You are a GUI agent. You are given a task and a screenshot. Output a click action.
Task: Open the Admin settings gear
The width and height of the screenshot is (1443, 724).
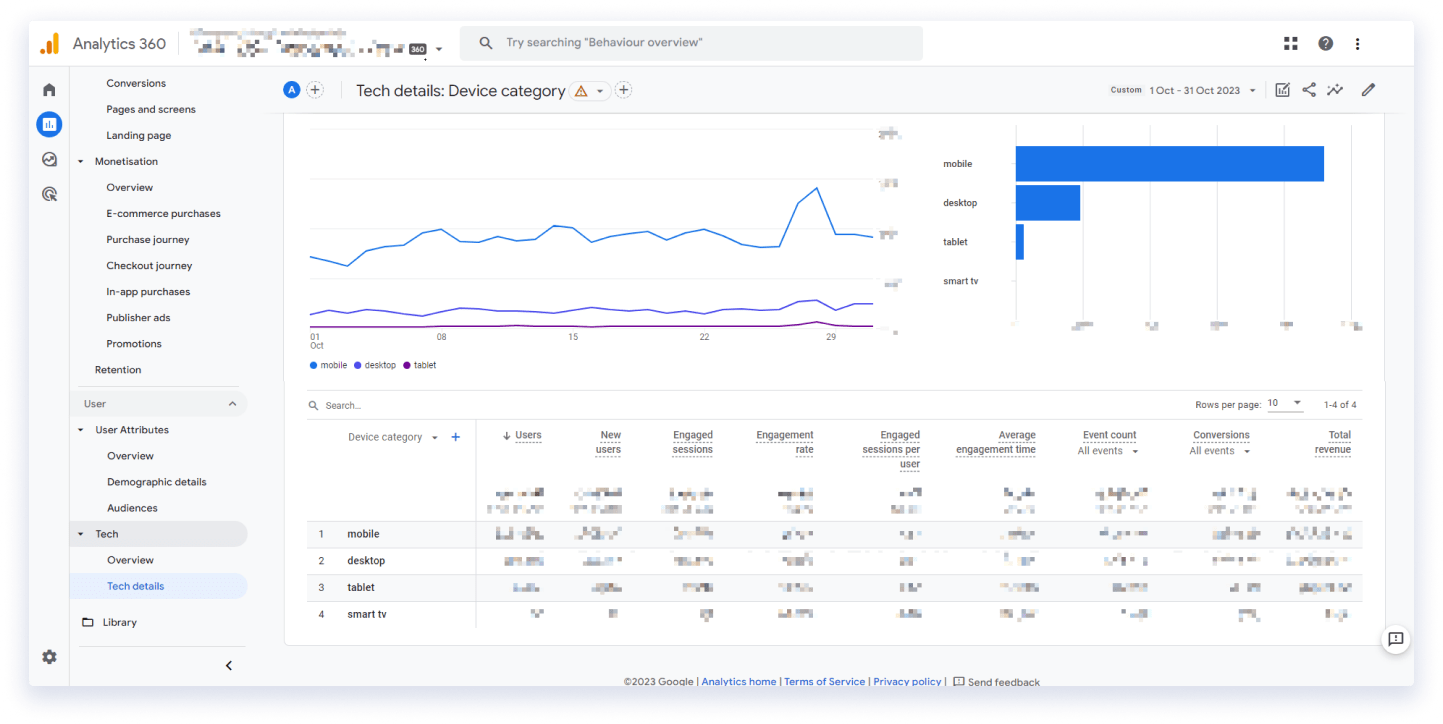[49, 657]
